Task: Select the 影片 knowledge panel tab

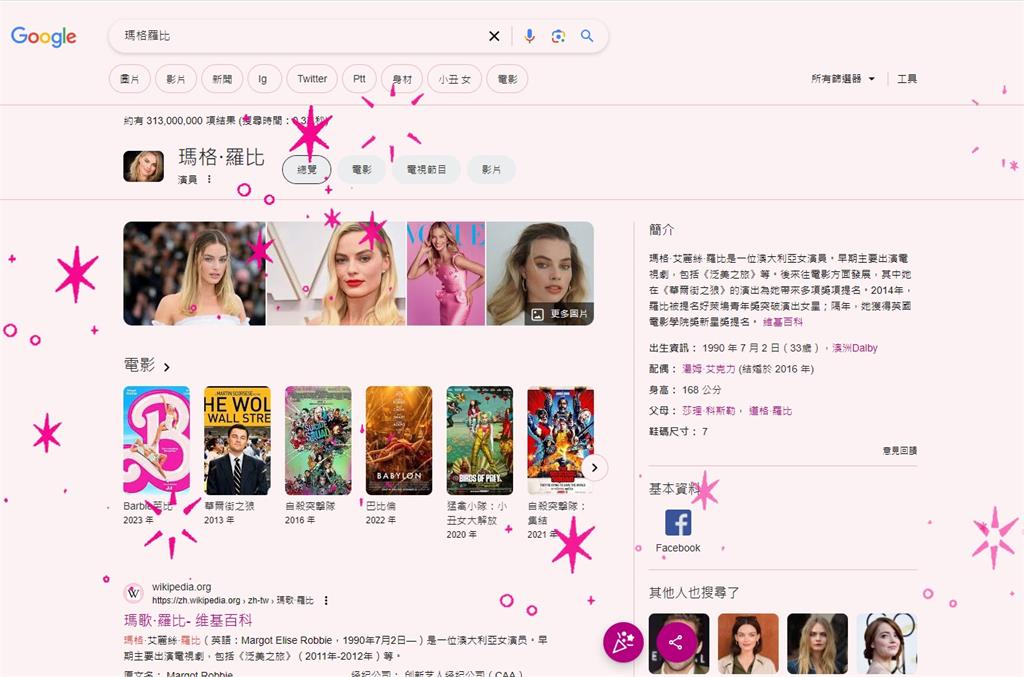Action: pyautogui.click(x=491, y=170)
